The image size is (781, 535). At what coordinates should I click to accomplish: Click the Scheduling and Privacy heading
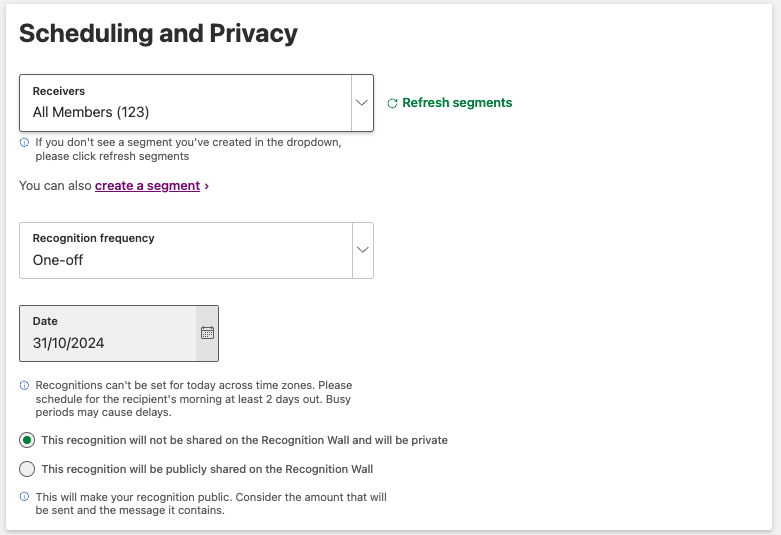tap(158, 33)
